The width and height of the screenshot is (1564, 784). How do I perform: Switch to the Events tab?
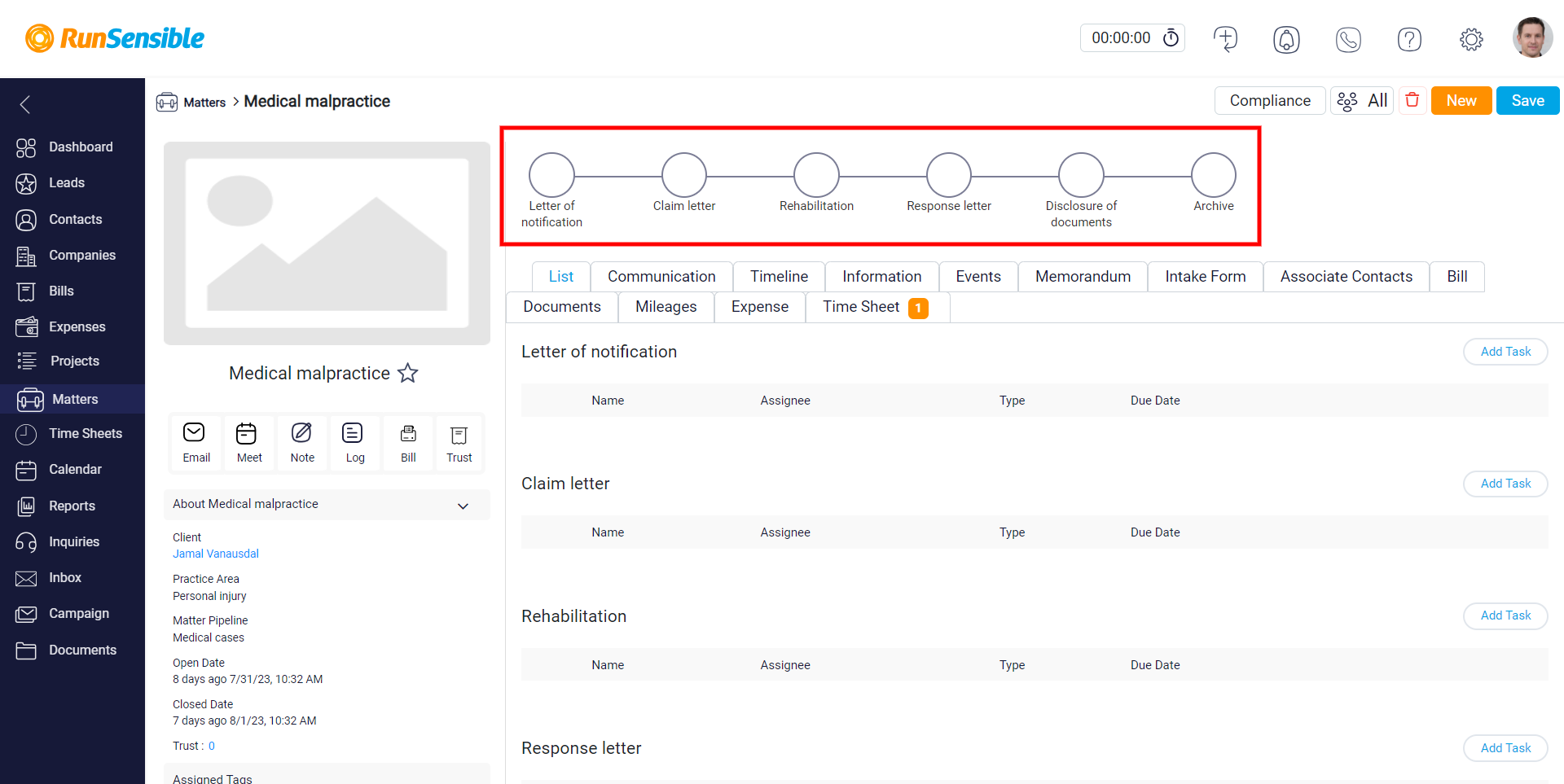[x=978, y=277]
